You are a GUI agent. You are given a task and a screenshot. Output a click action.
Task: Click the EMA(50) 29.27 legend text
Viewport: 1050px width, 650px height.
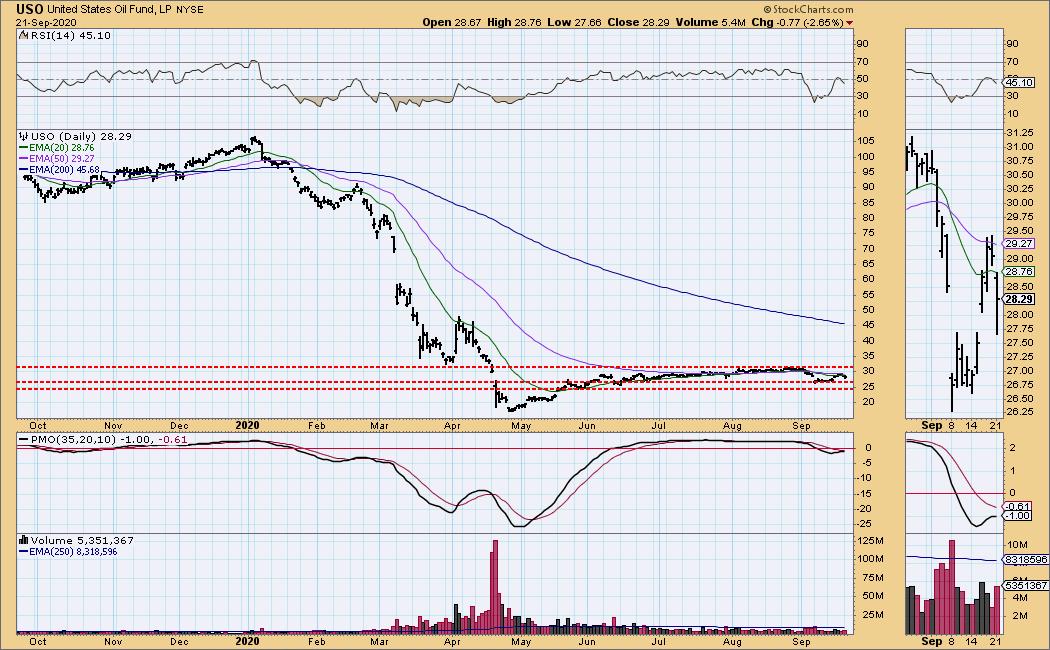61,159
